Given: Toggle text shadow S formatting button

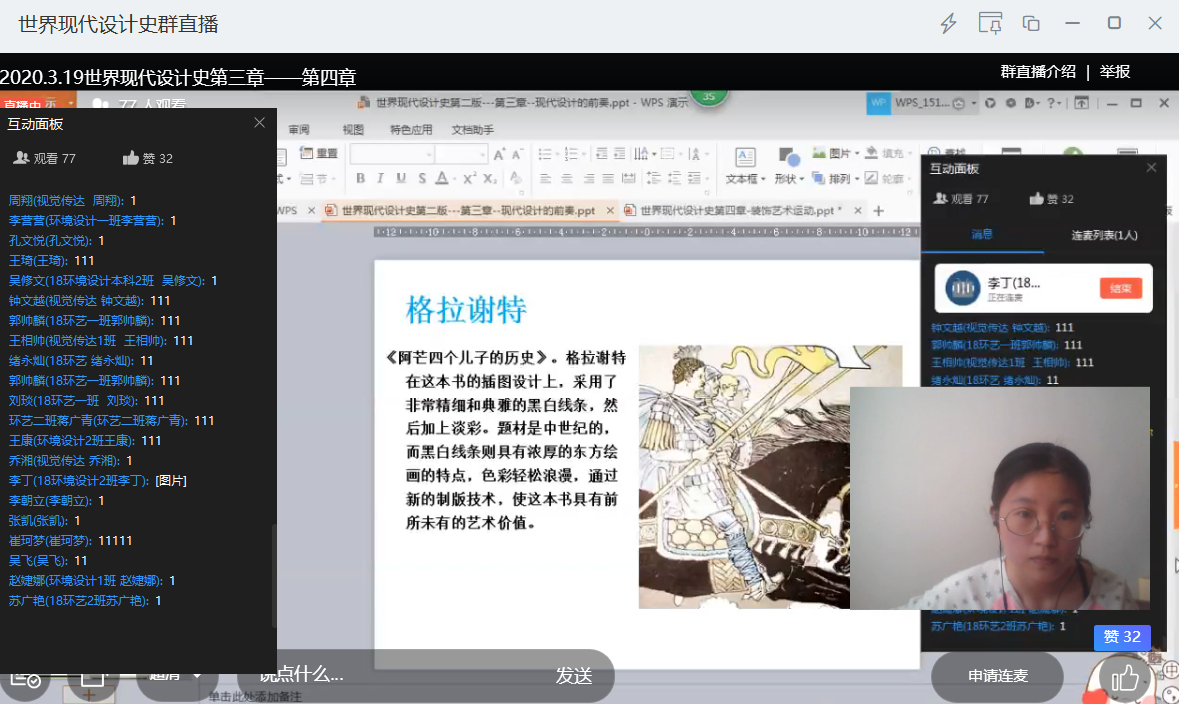Looking at the screenshot, I should click(422, 178).
